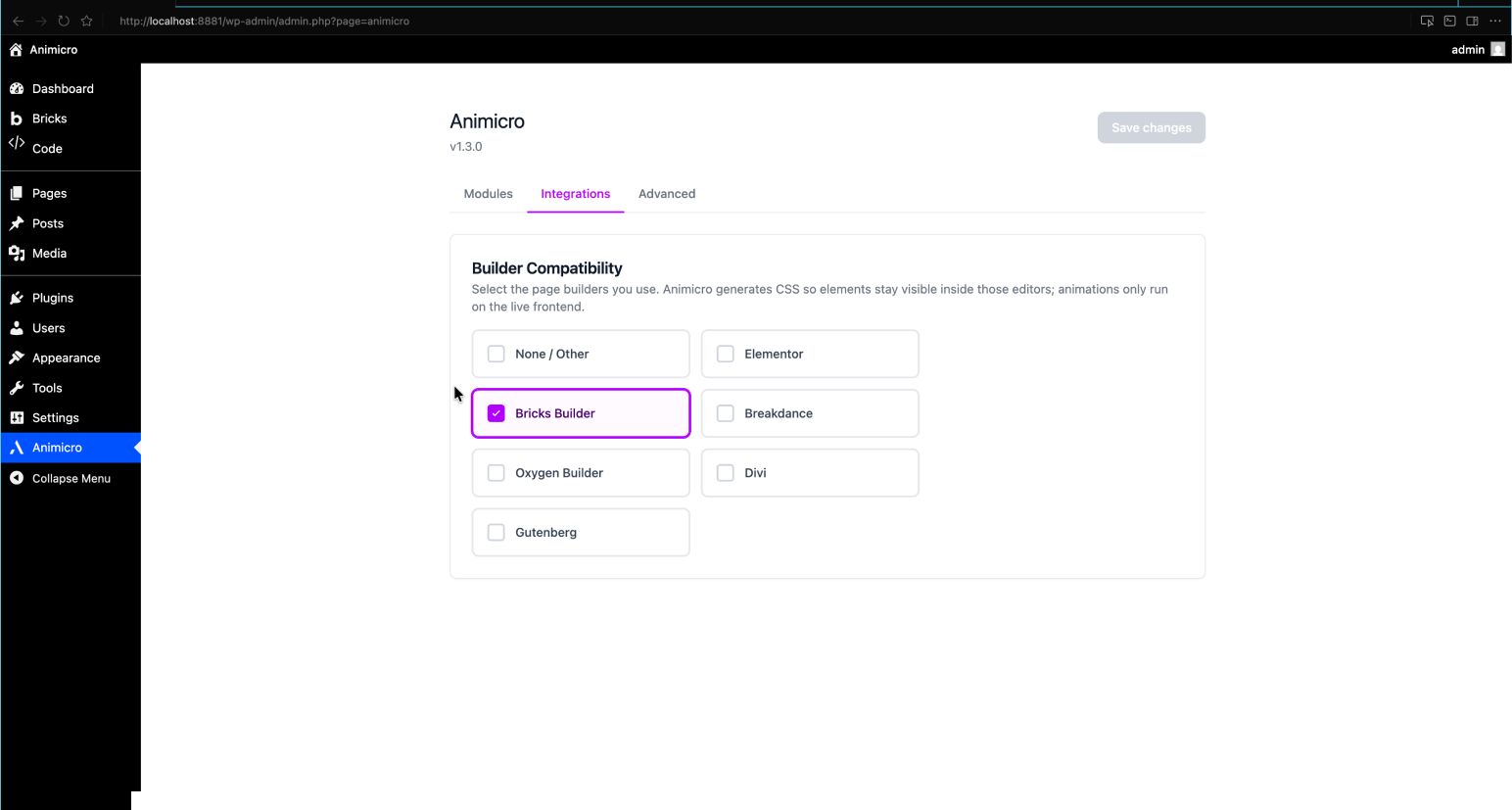1512x810 pixels.
Task: Click the Code brackets icon
Action: pos(17,143)
